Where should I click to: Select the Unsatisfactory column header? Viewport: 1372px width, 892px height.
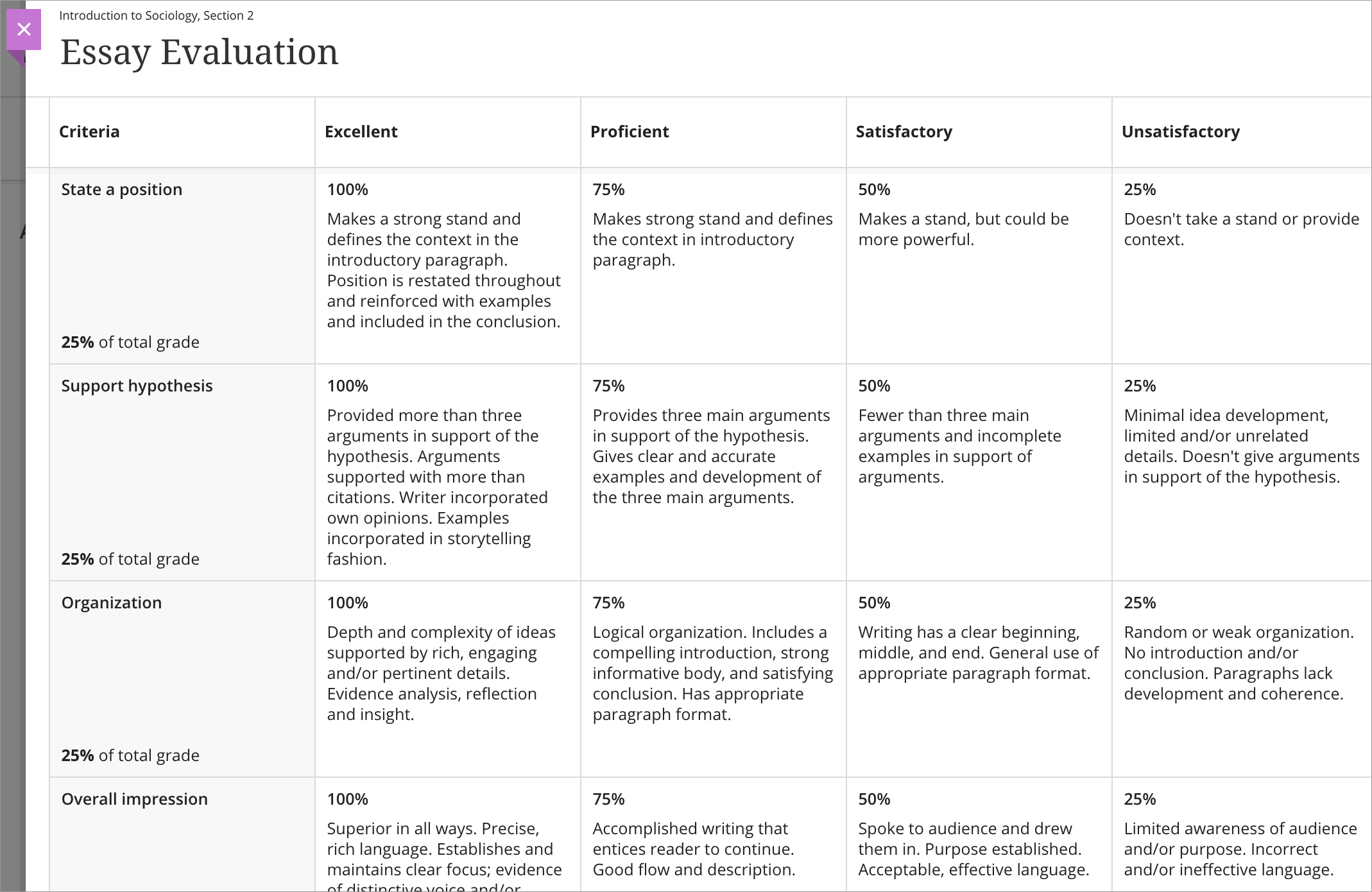pyautogui.click(x=1181, y=132)
